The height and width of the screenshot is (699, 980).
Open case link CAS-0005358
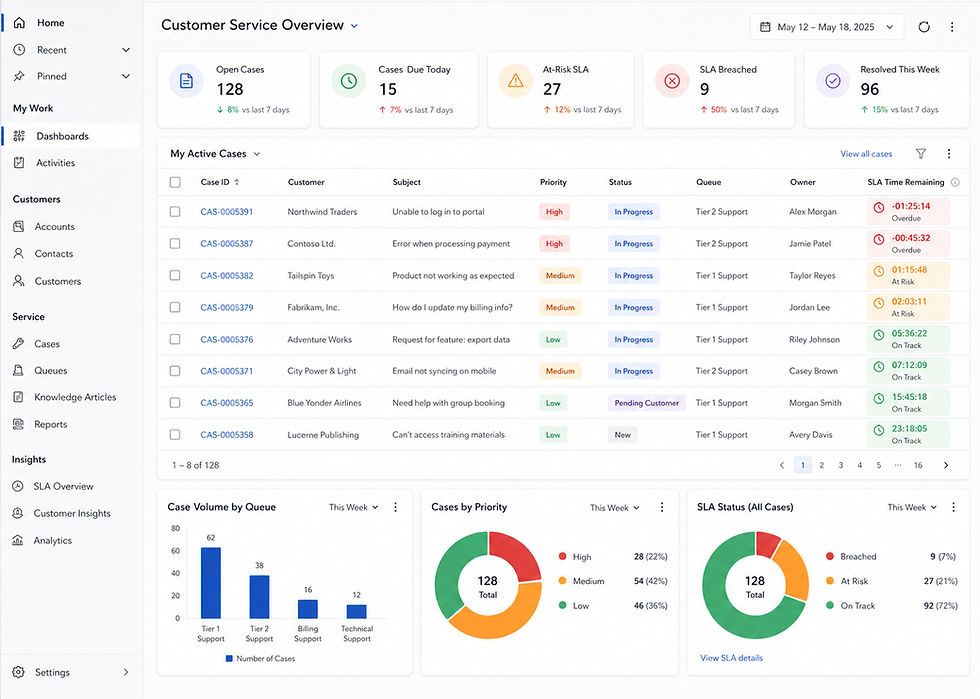[227, 435]
